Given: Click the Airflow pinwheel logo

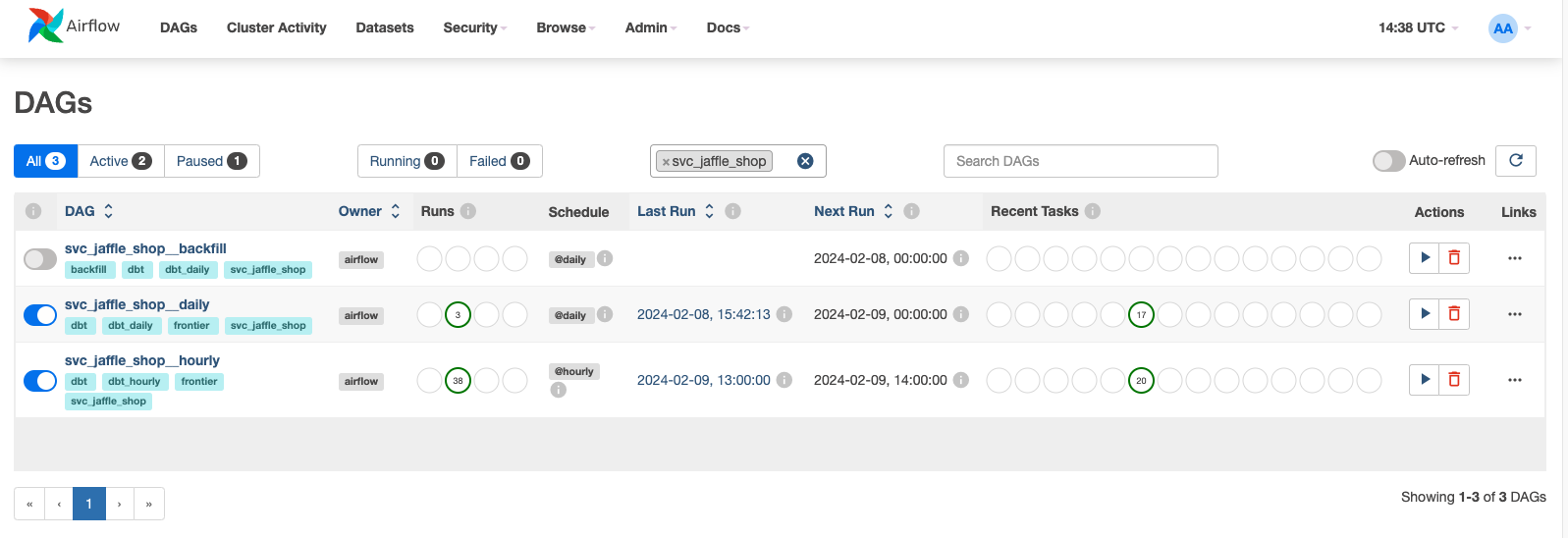Looking at the screenshot, I should click(46, 26).
